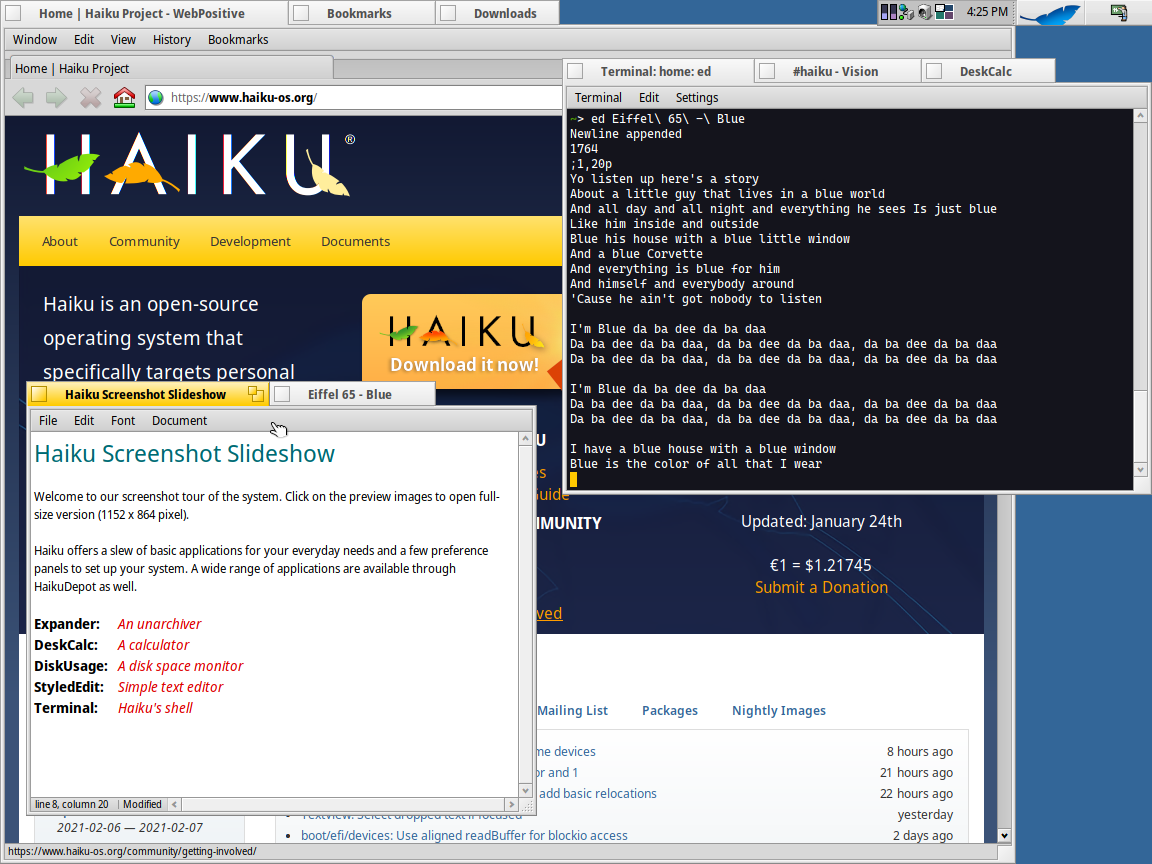Close the Haiku Screenshot Slideshow window box
The image size is (1152, 864).
coord(40,395)
